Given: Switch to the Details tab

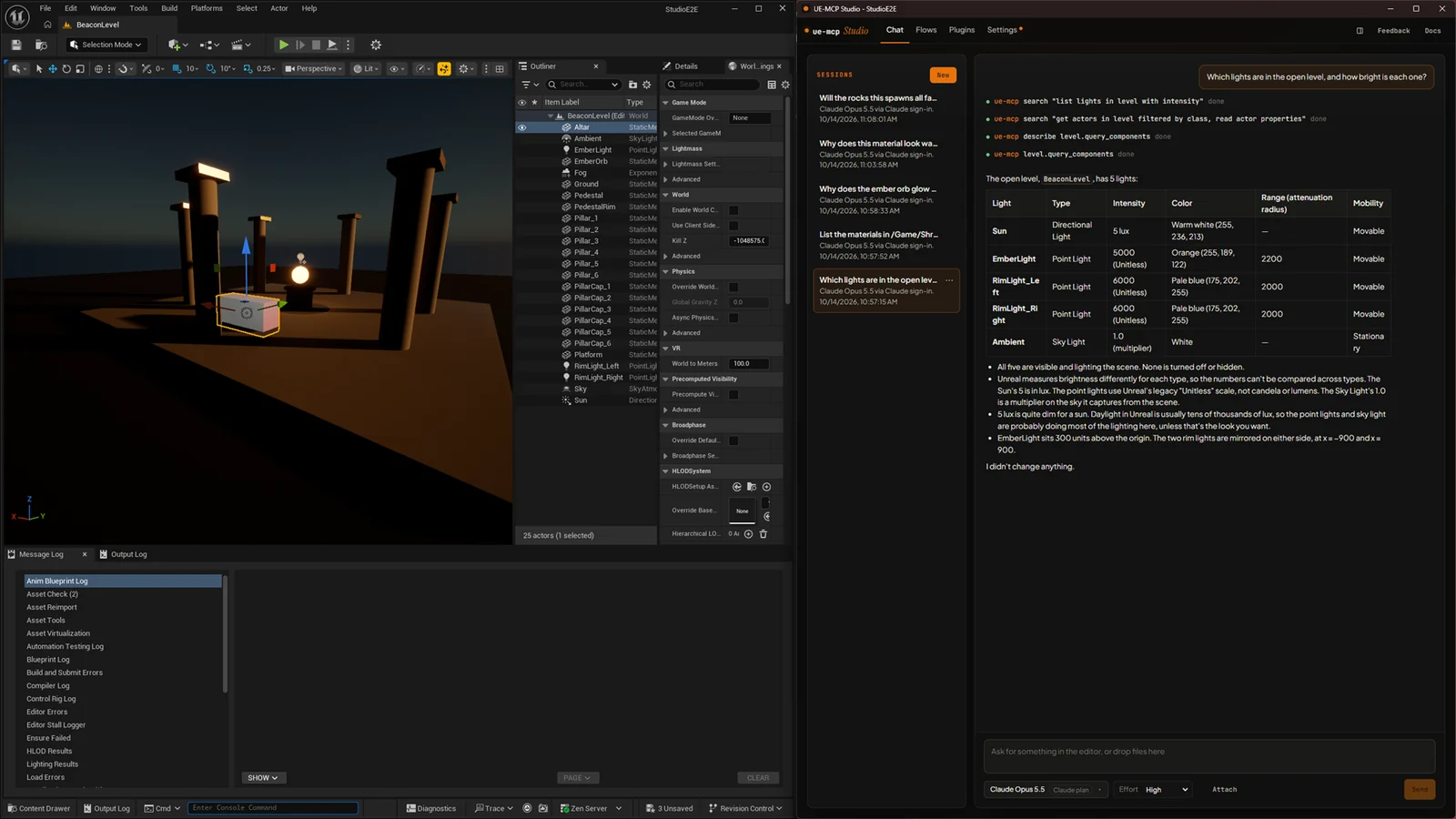Looking at the screenshot, I should click(x=681, y=66).
